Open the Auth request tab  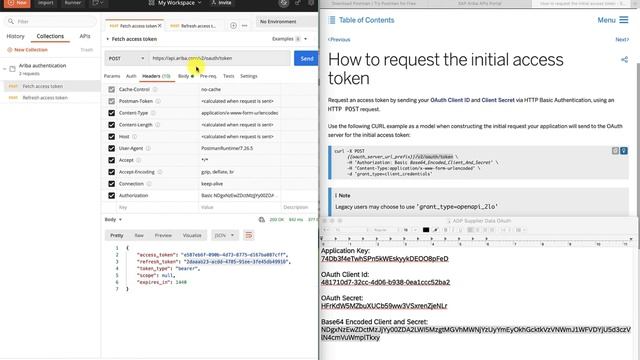[131, 76]
